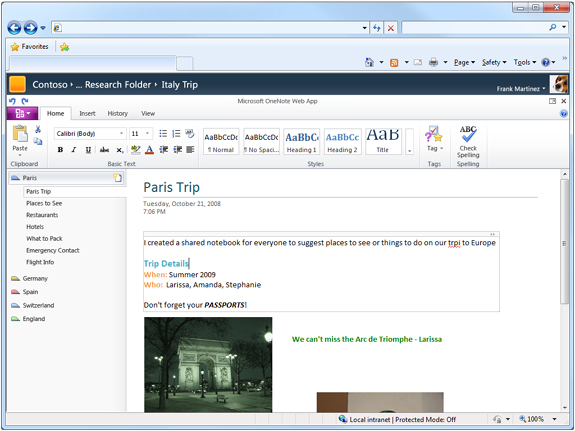Open the Calibri (Body) font dropdown
The width and height of the screenshot is (575, 431).
point(90,134)
